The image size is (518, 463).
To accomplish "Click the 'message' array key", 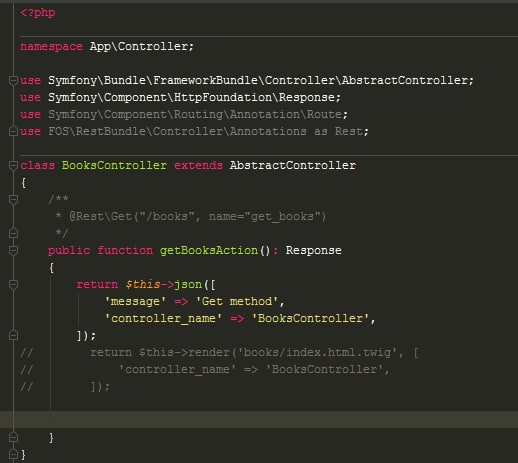I will click(x=135, y=302).
